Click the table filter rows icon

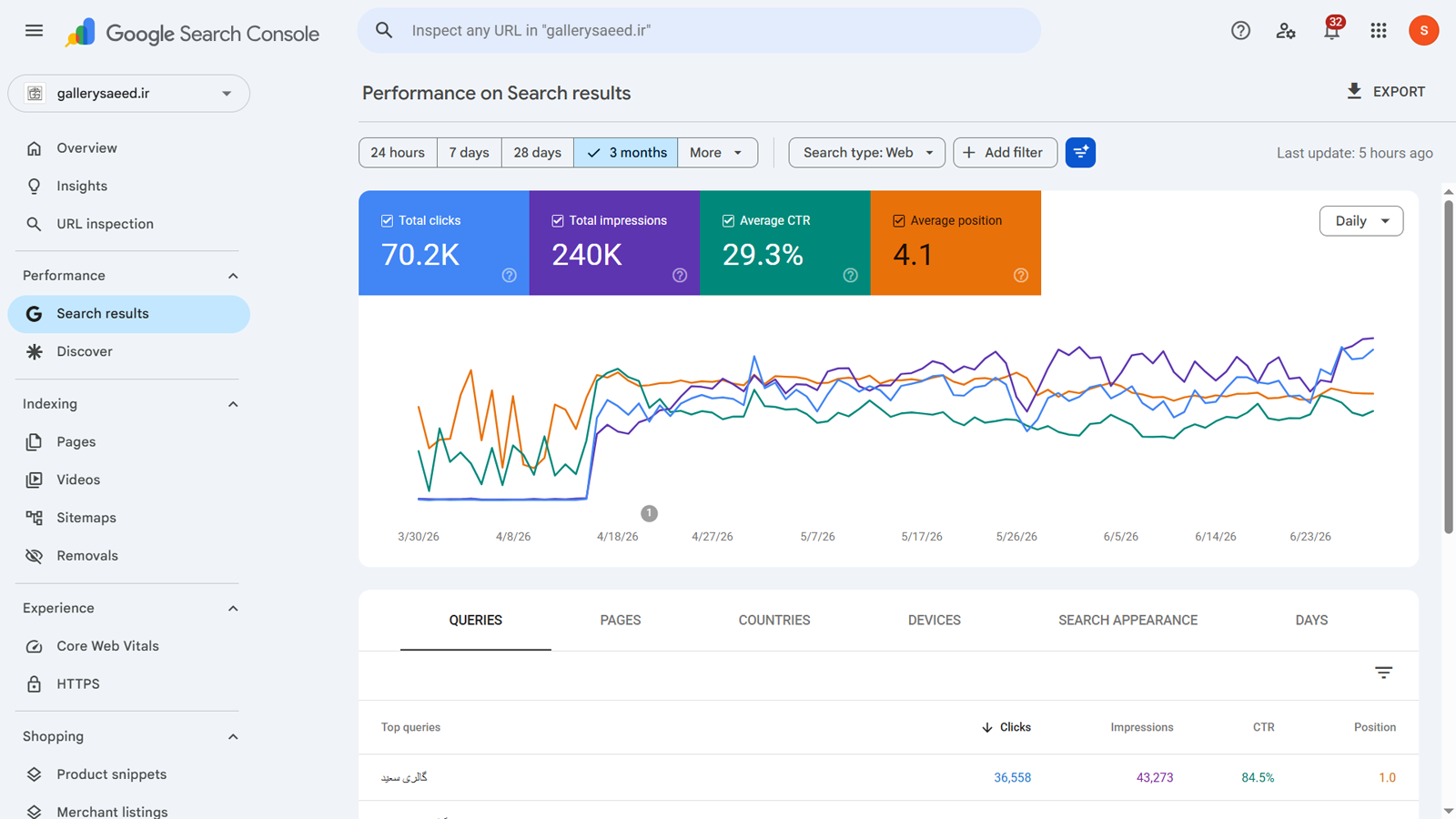click(1383, 672)
